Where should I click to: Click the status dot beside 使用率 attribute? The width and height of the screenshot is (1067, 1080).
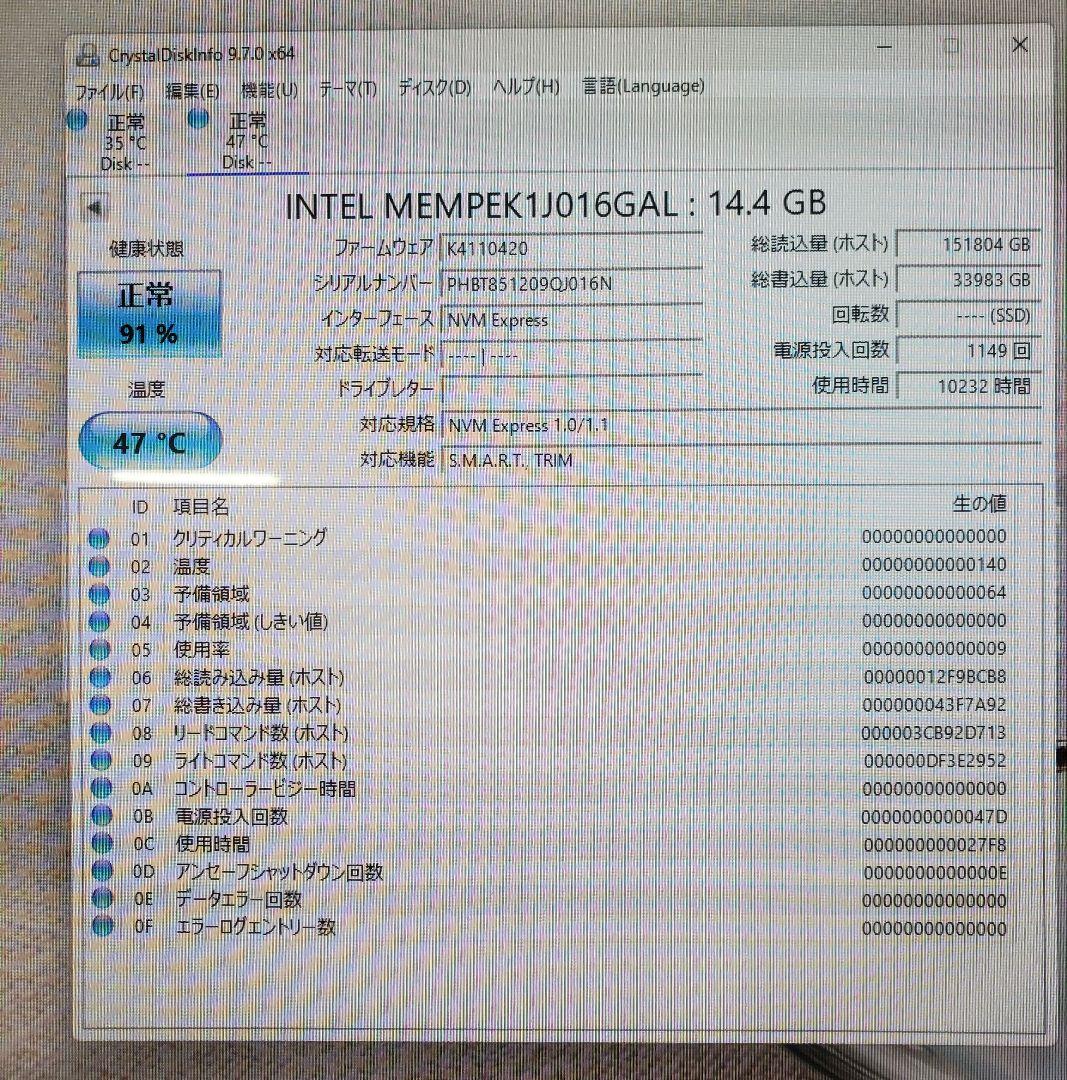[100, 649]
